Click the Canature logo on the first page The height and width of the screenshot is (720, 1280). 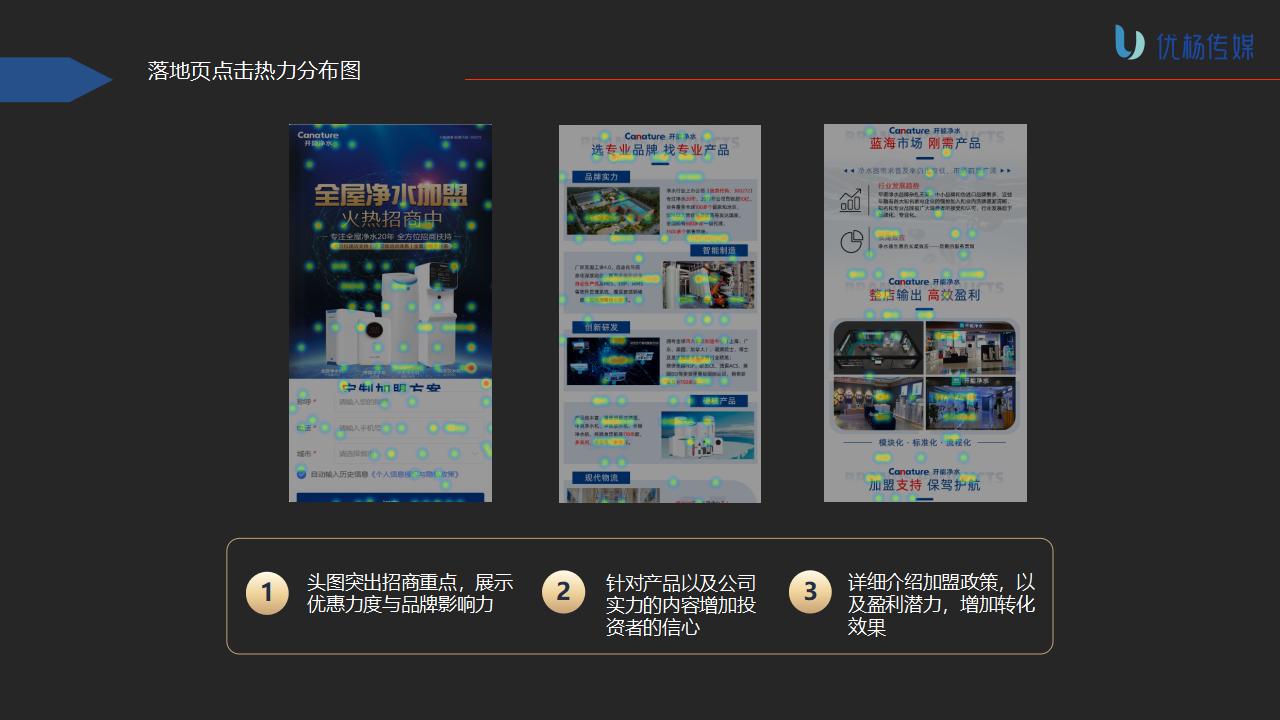coord(318,137)
